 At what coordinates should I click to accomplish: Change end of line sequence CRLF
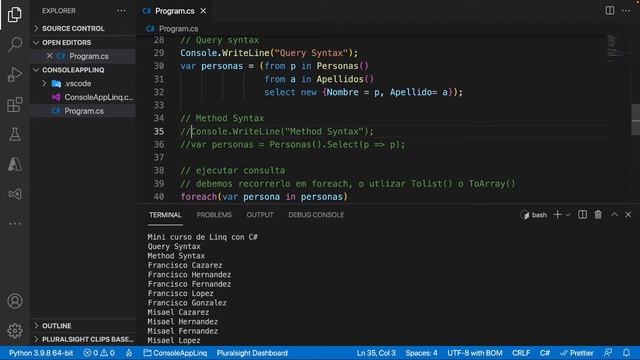(x=521, y=353)
